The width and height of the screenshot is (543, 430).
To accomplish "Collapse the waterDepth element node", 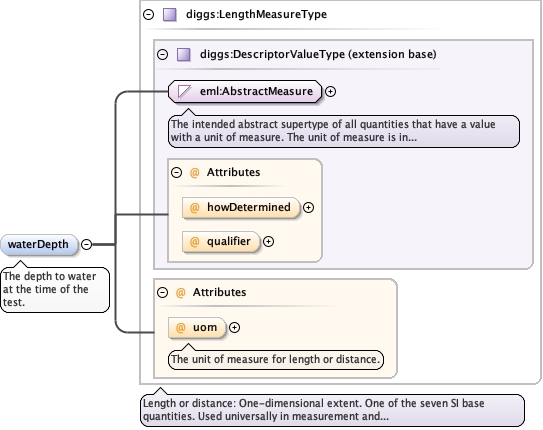I will (86, 244).
